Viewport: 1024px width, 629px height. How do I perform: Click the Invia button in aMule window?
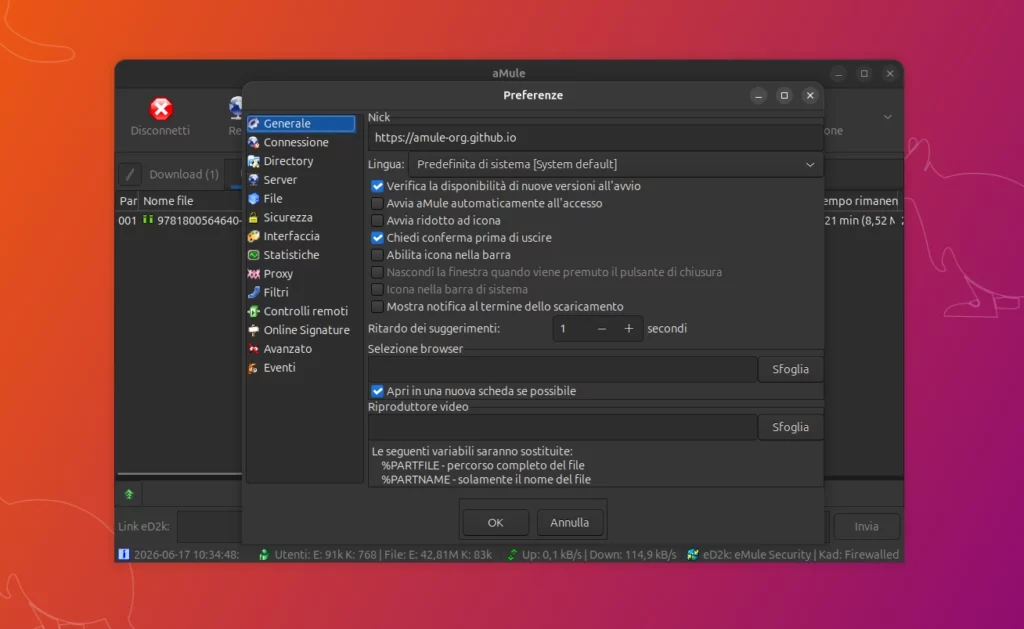866,526
